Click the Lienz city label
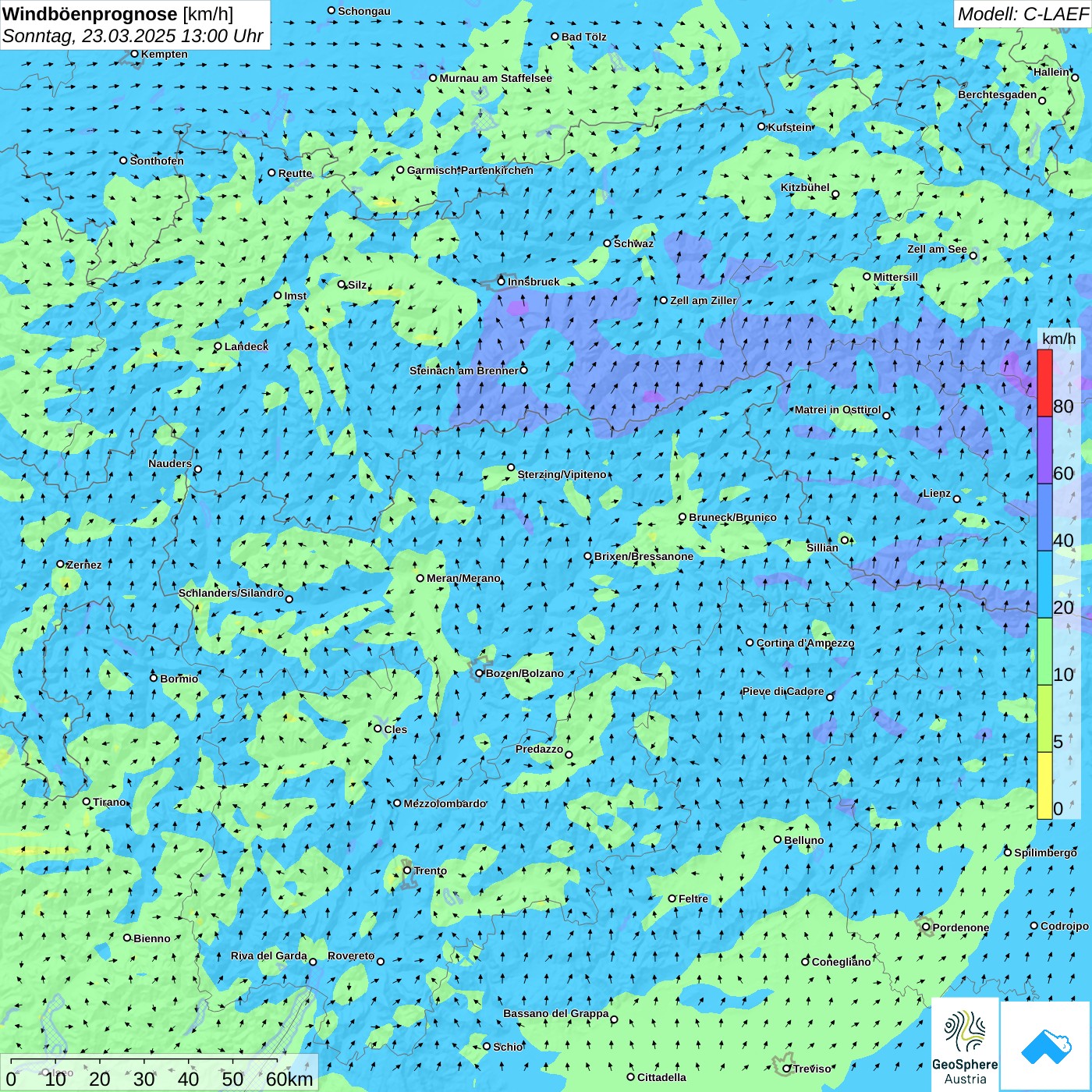Screen dimensions: 1092x1092 coord(937,493)
